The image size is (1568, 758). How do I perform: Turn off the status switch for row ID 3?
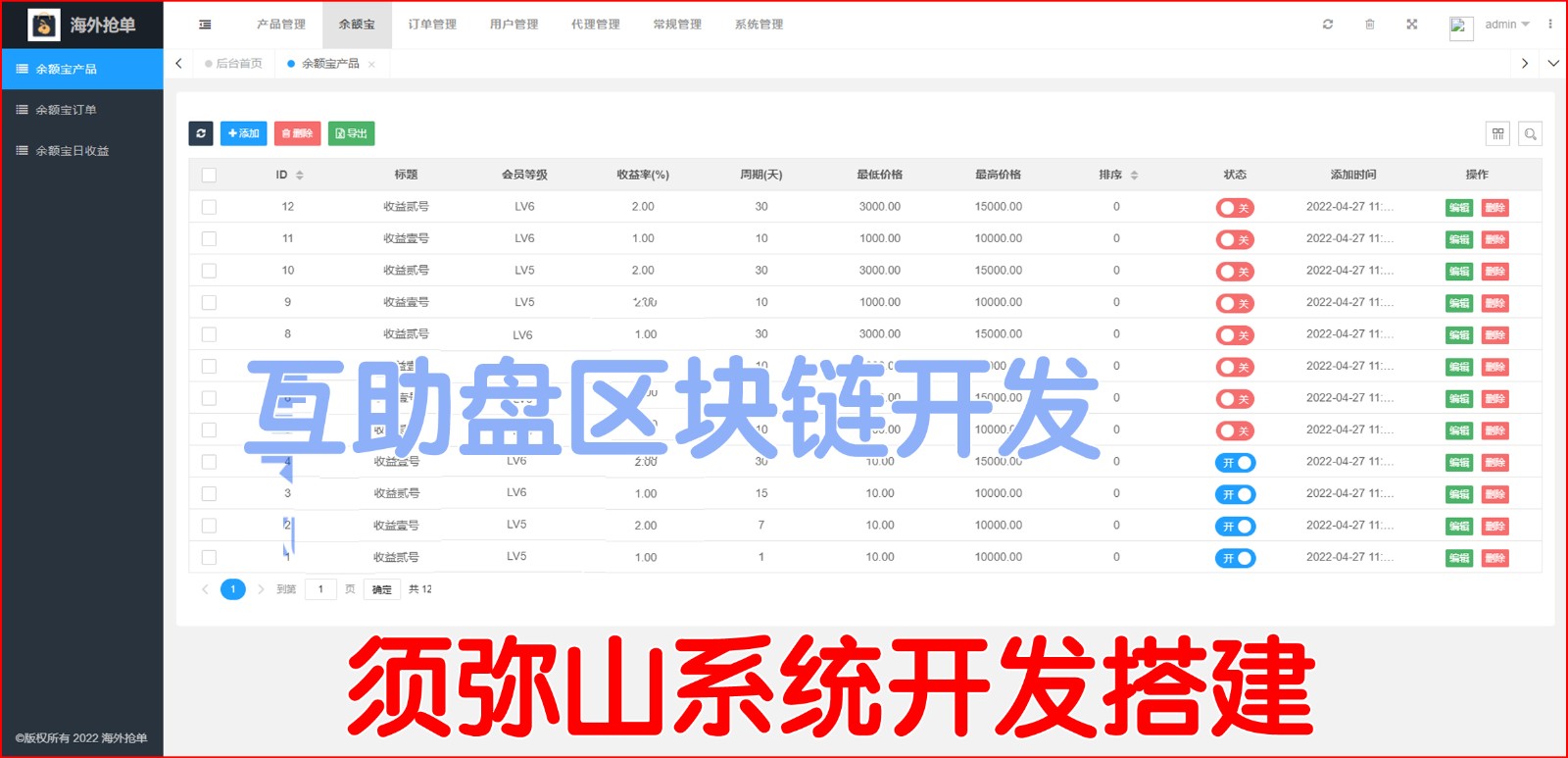[x=1235, y=495]
